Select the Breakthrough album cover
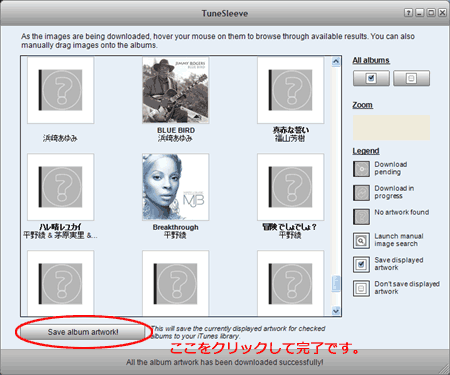Screen dimensions: 450x375 pos(176,187)
